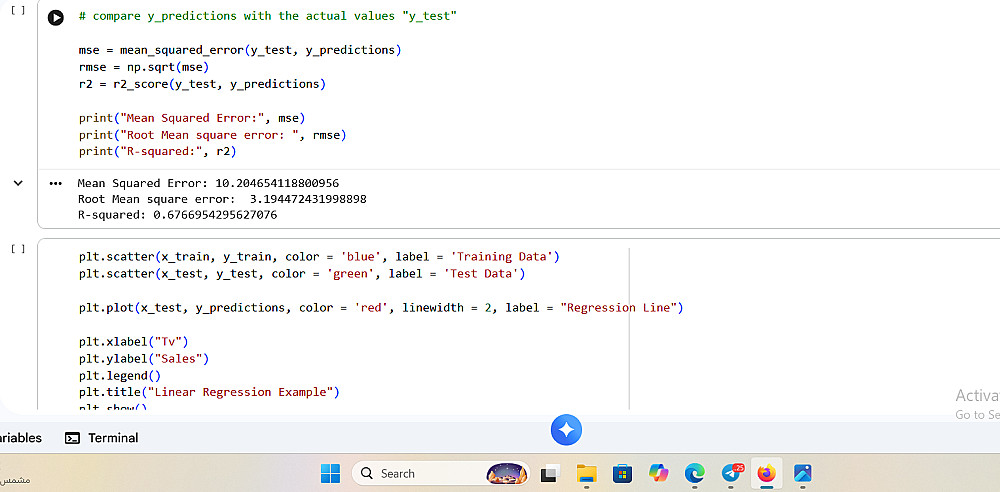Place cursor in the rmse np.sqrt line
1000x492 pixels.
pyautogui.click(x=144, y=67)
